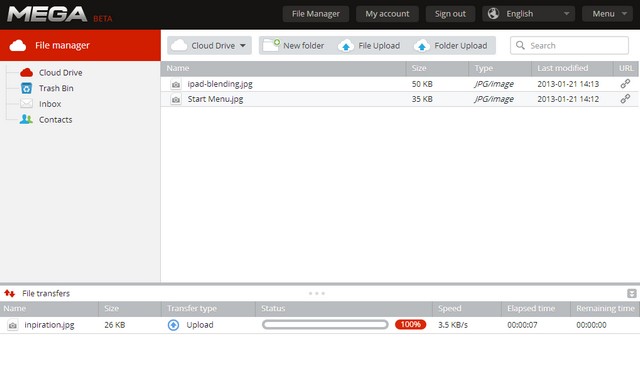Click the Upload arrow circle icon
Screen dimensions: 640x378
pyautogui.click(x=173, y=325)
